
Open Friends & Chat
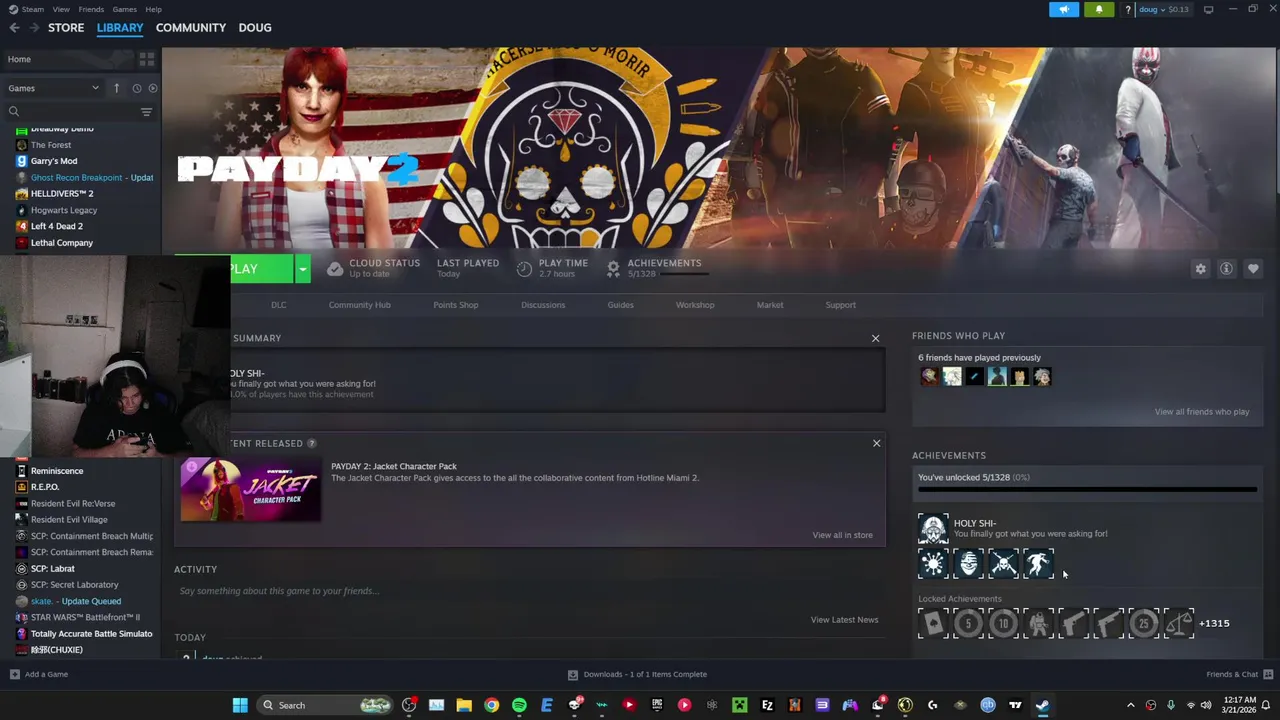pos(1238,674)
